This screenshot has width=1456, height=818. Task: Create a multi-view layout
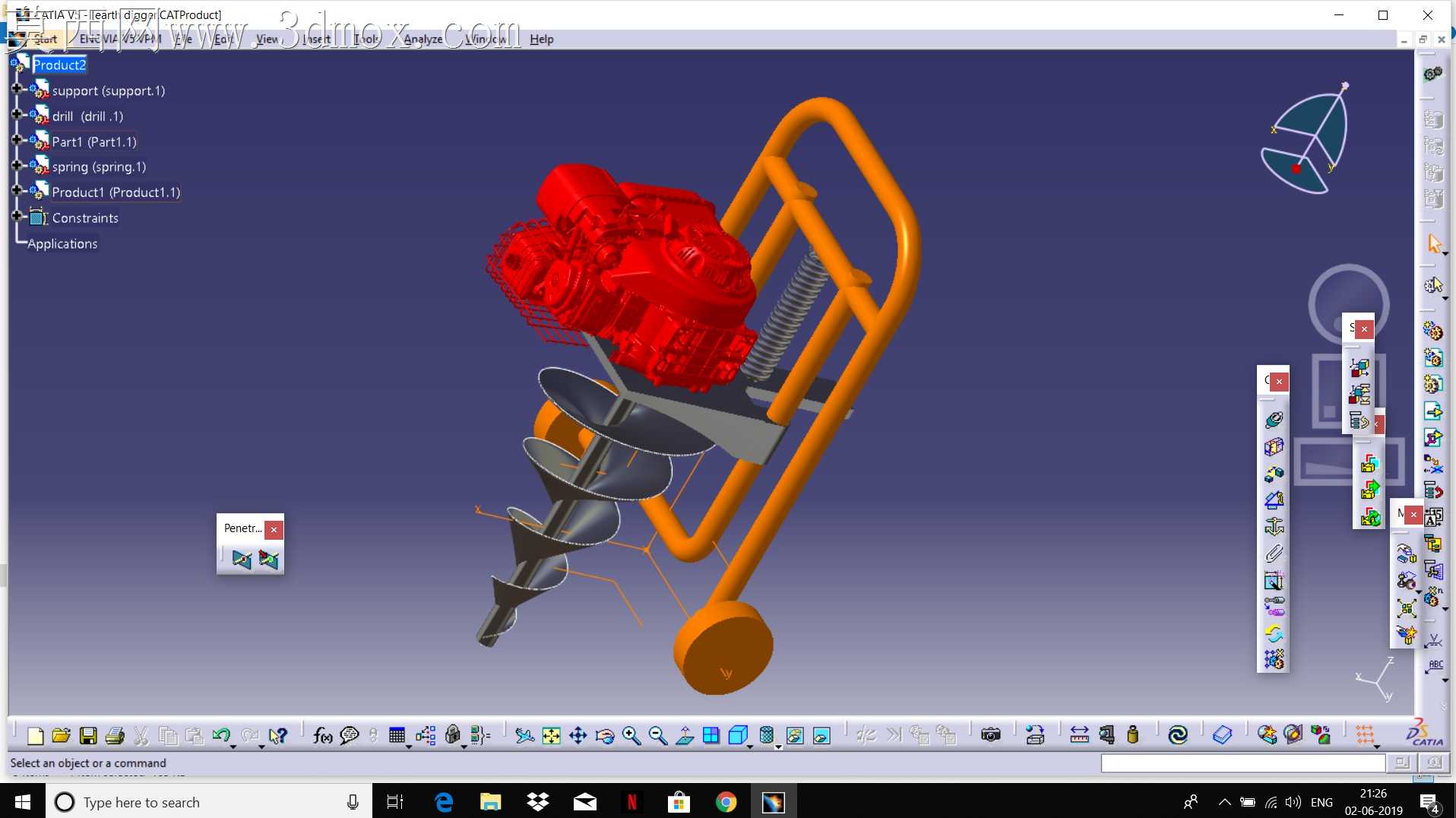(711, 735)
